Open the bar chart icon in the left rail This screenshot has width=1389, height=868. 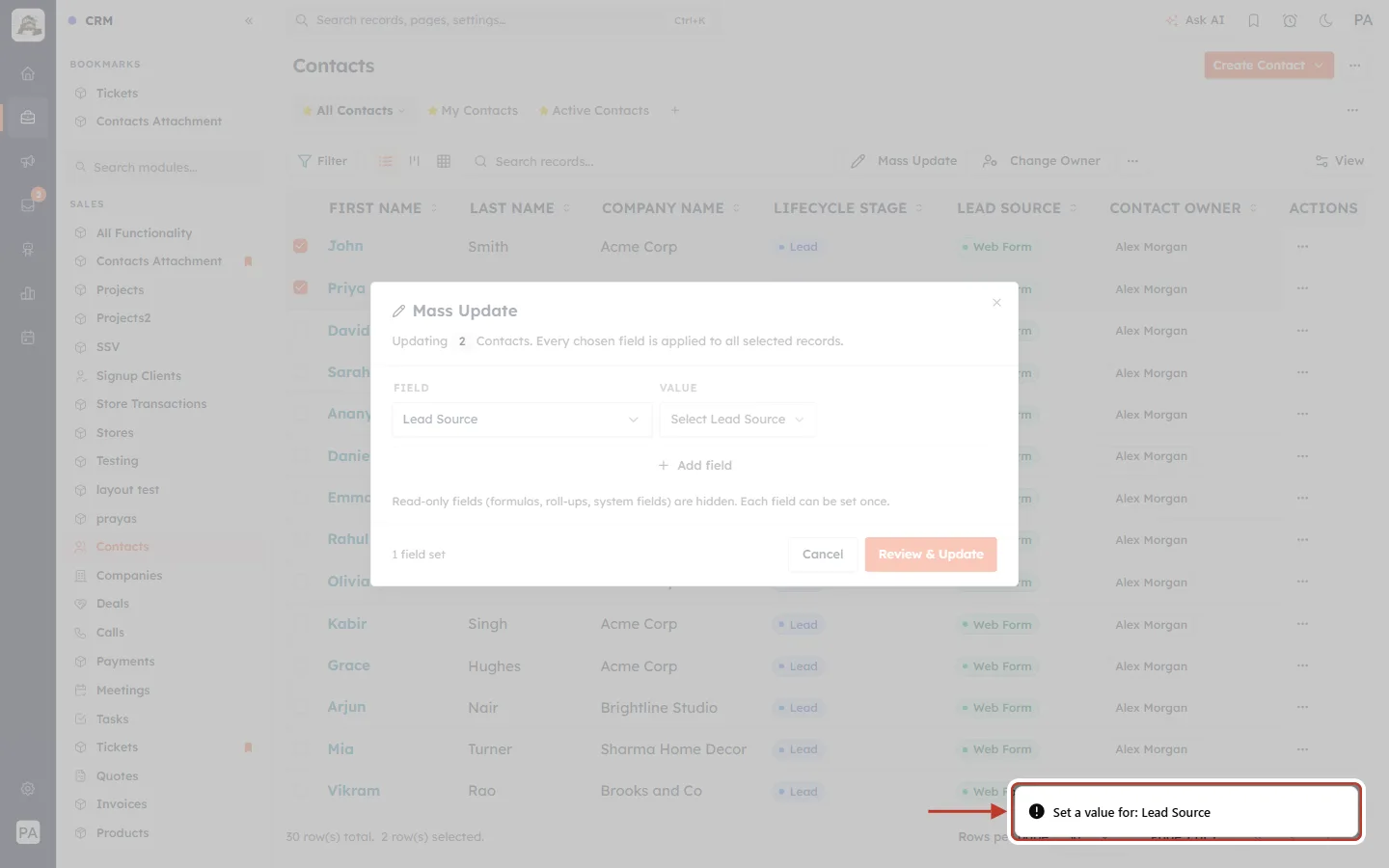[x=28, y=293]
